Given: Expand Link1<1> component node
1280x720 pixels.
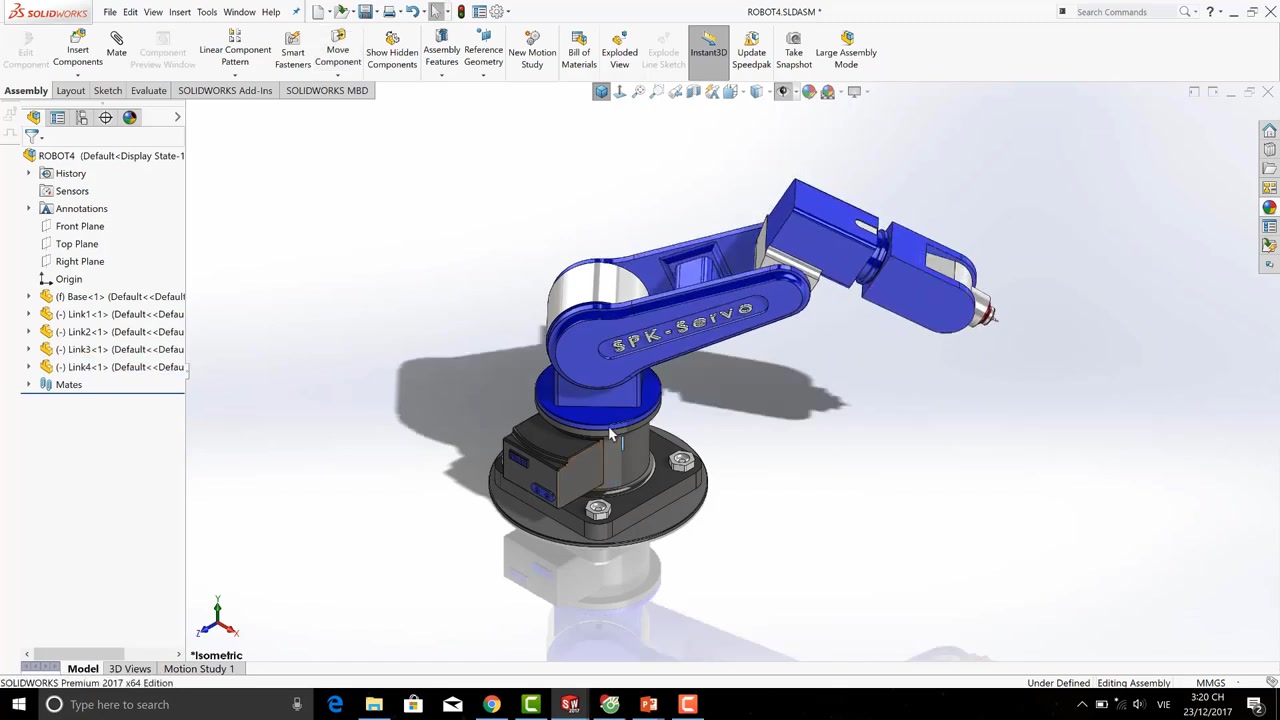Looking at the screenshot, I should pyautogui.click(x=28, y=314).
